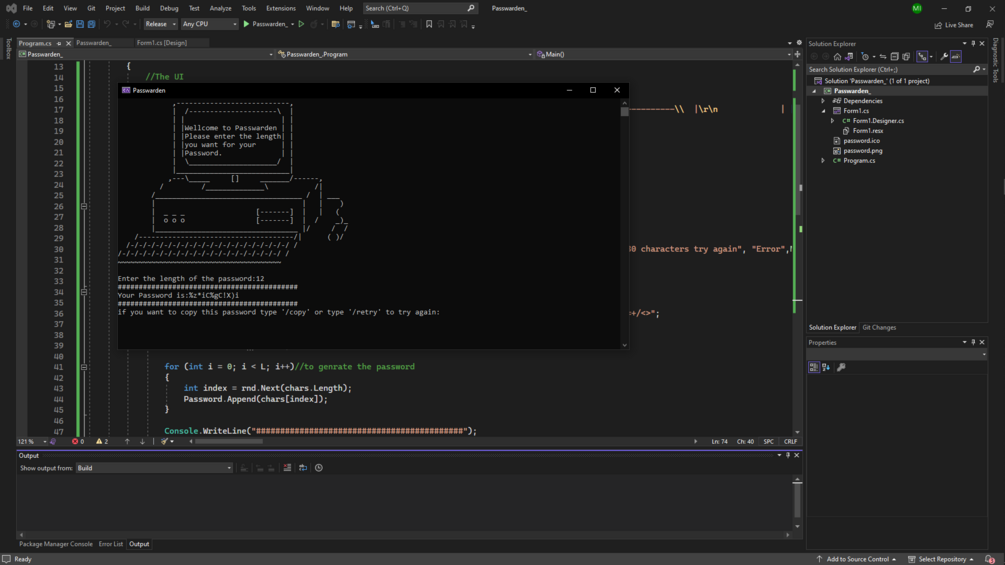Open the Show output from Build dropdown

[x=154, y=468]
